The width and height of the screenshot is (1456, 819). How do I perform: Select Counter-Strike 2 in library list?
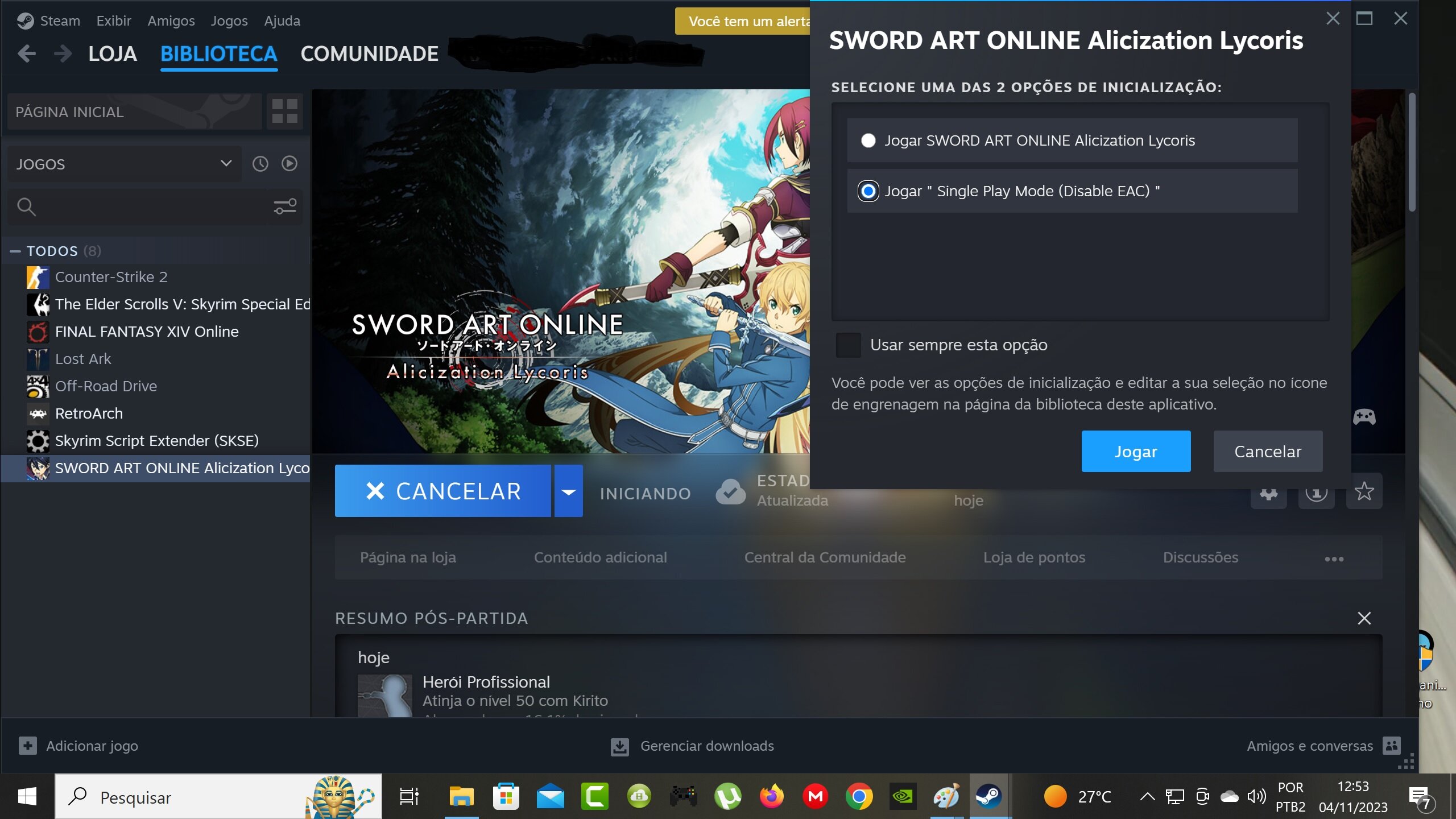pos(155,277)
